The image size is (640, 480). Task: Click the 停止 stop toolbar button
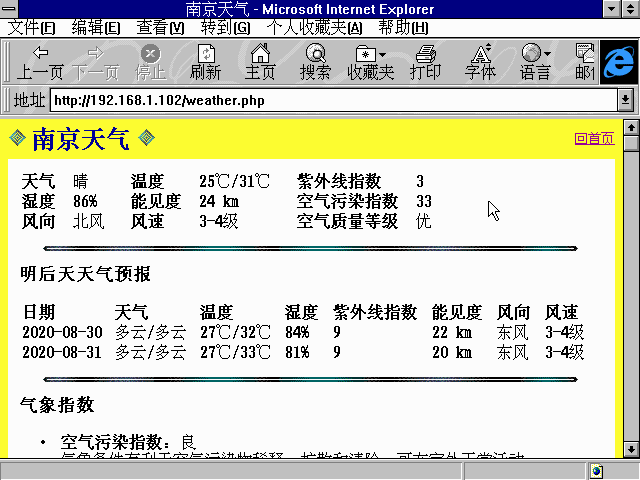coord(151,62)
